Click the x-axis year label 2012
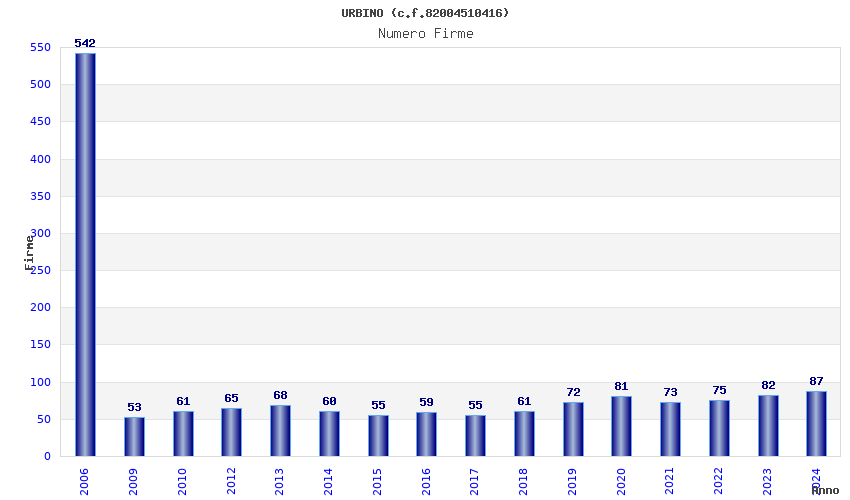This screenshot has height=500, width=850. 231,482
